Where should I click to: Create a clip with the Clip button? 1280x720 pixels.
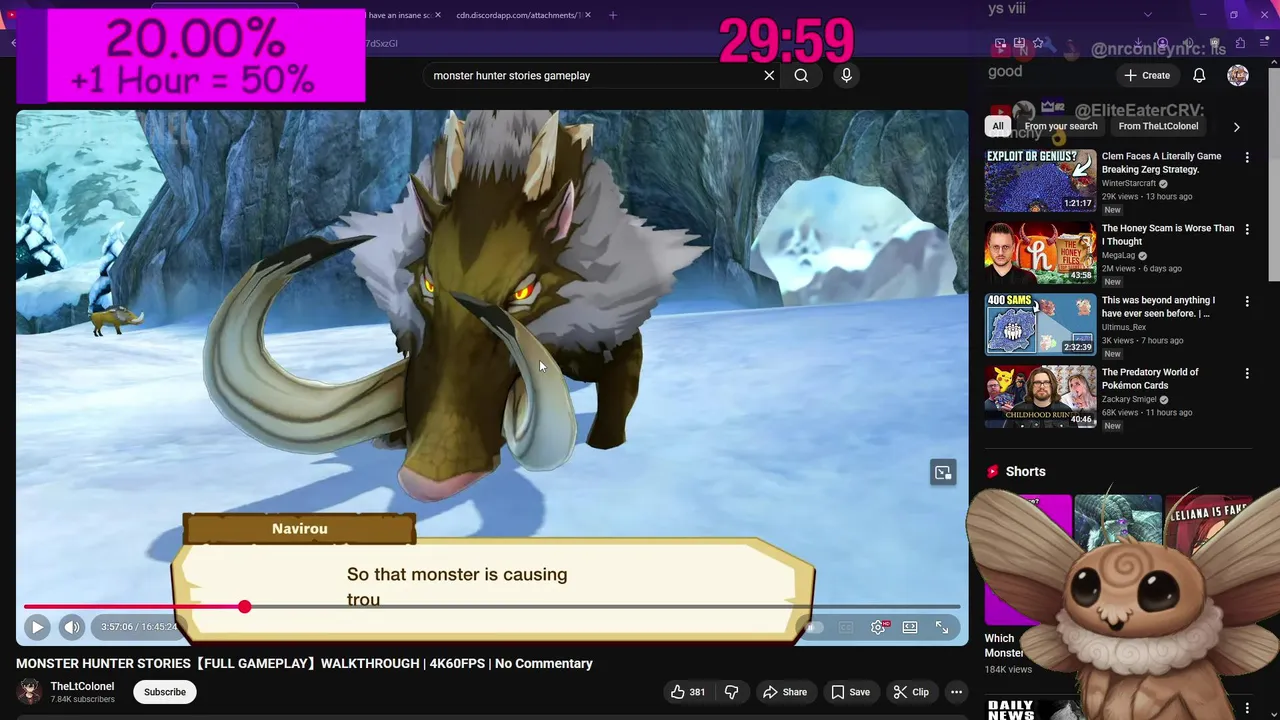[x=911, y=692]
